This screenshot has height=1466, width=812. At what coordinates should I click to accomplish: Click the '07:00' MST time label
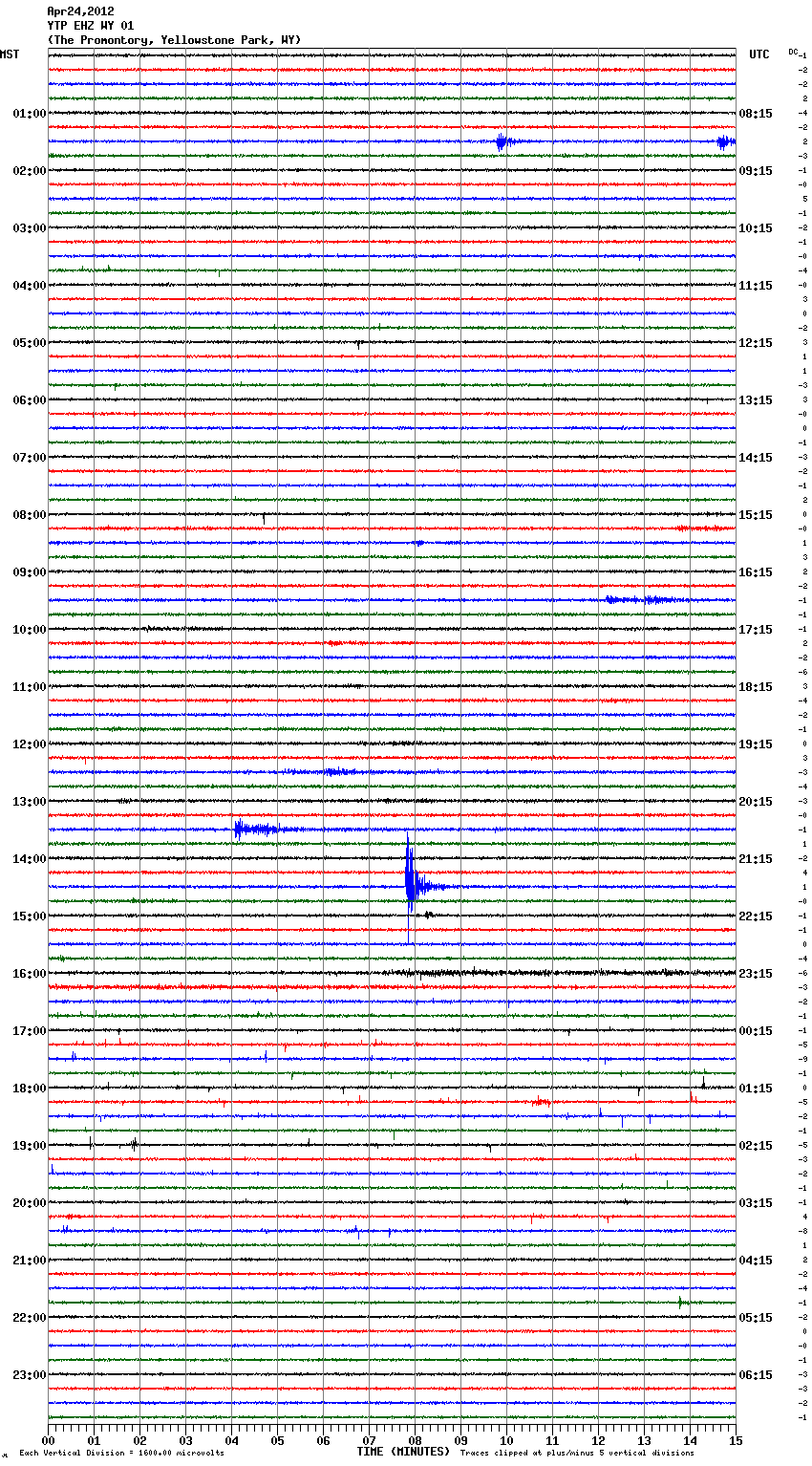pos(29,458)
